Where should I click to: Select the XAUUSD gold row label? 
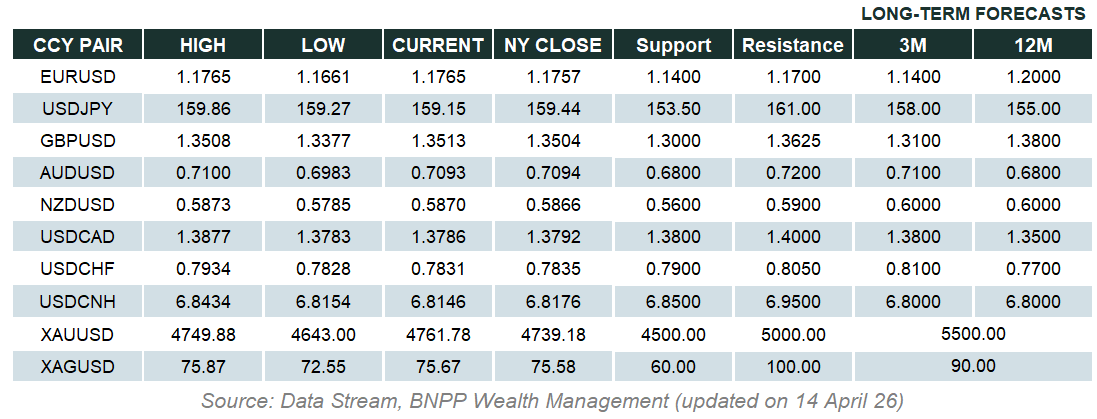click(78, 333)
